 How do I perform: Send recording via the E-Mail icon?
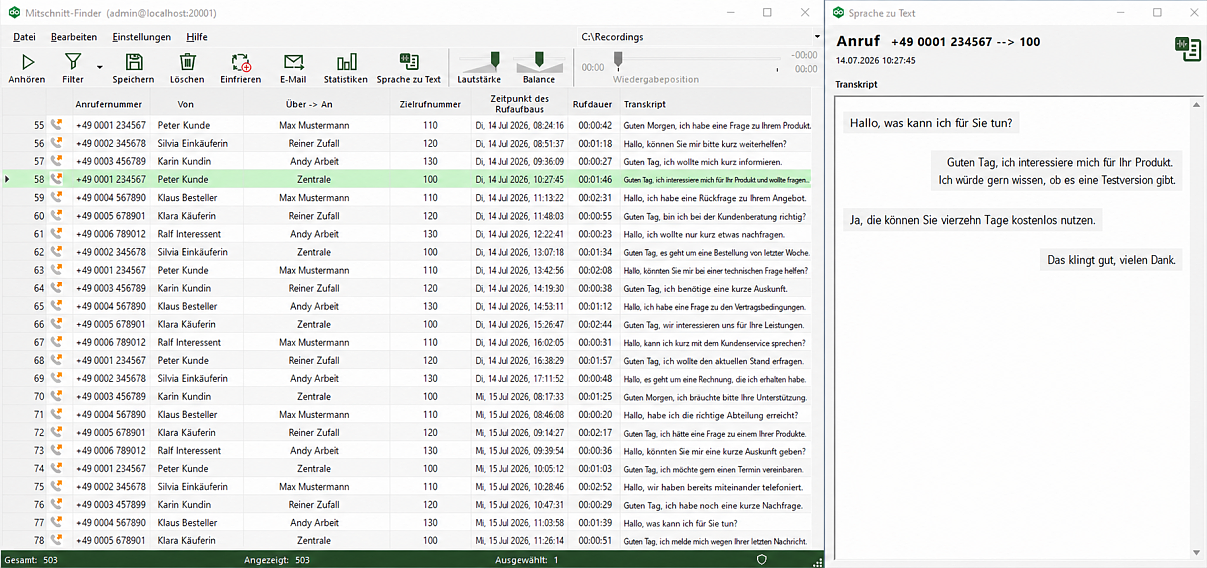click(x=293, y=68)
